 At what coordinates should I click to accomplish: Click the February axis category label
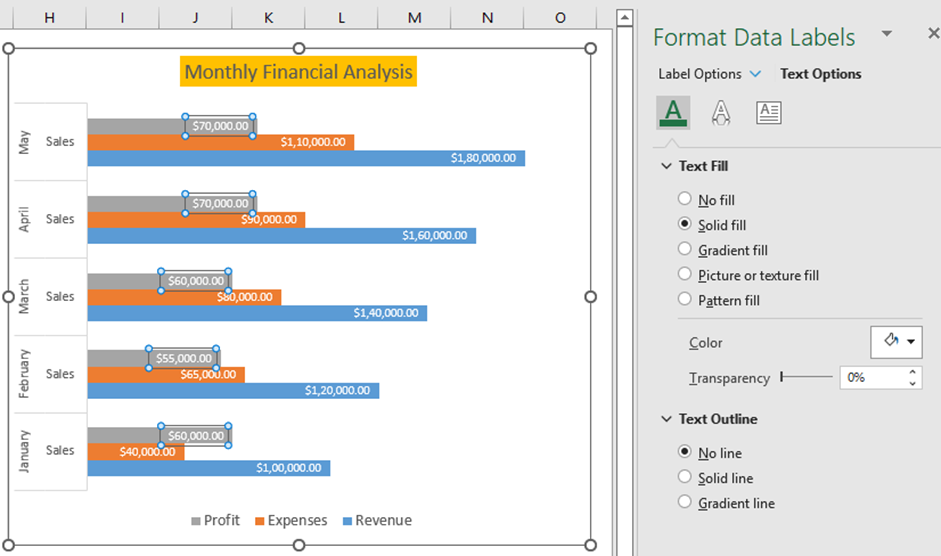tap(24, 373)
